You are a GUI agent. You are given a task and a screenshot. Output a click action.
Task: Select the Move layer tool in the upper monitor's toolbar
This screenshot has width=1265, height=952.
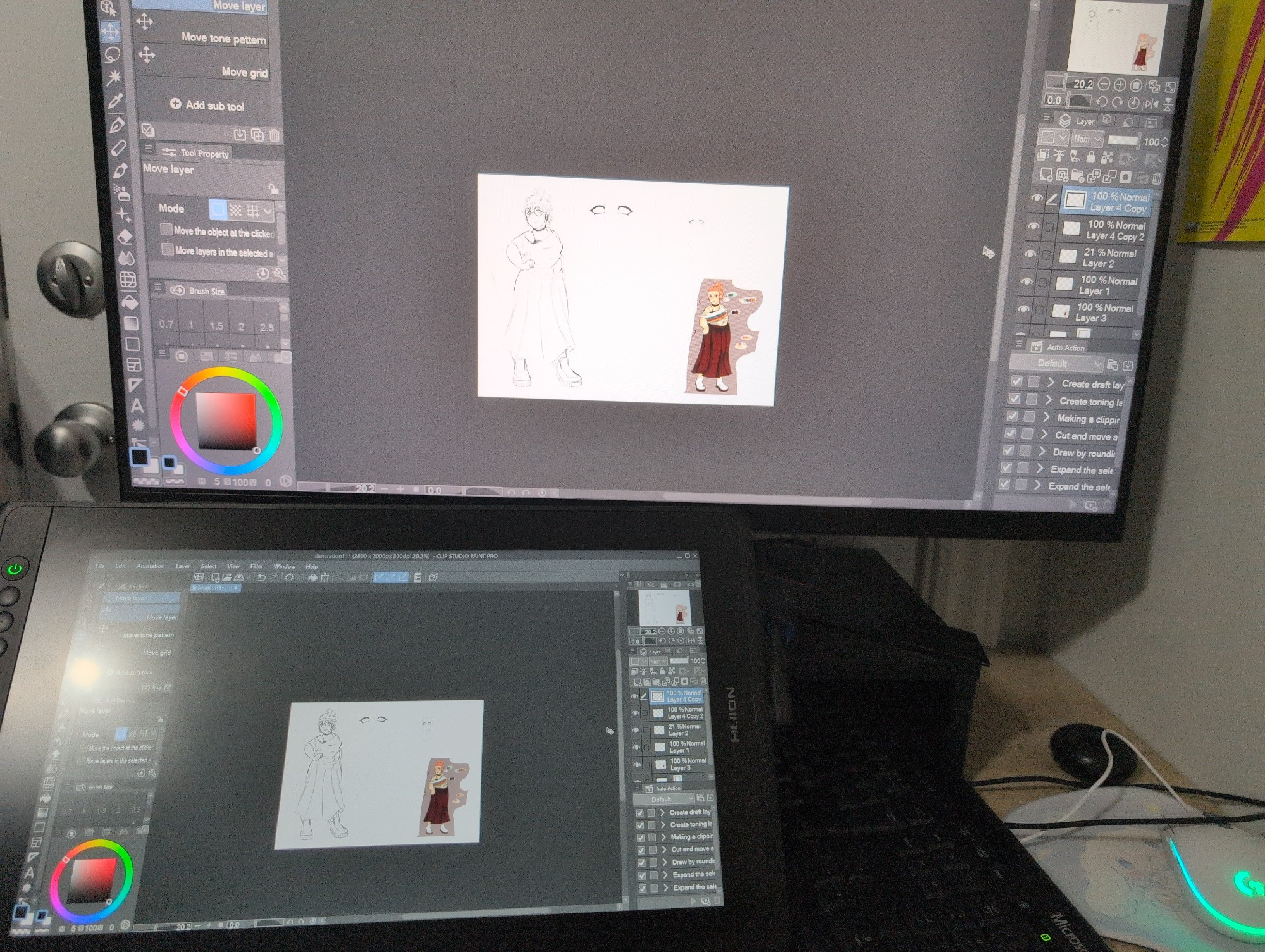pos(110,31)
